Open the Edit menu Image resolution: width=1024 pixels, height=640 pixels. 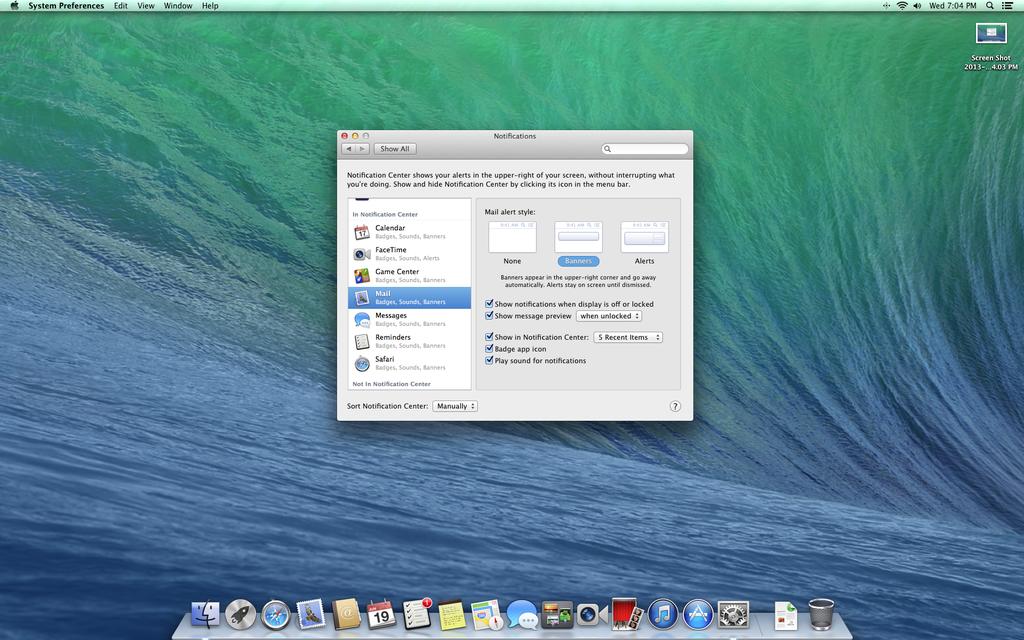click(x=120, y=6)
